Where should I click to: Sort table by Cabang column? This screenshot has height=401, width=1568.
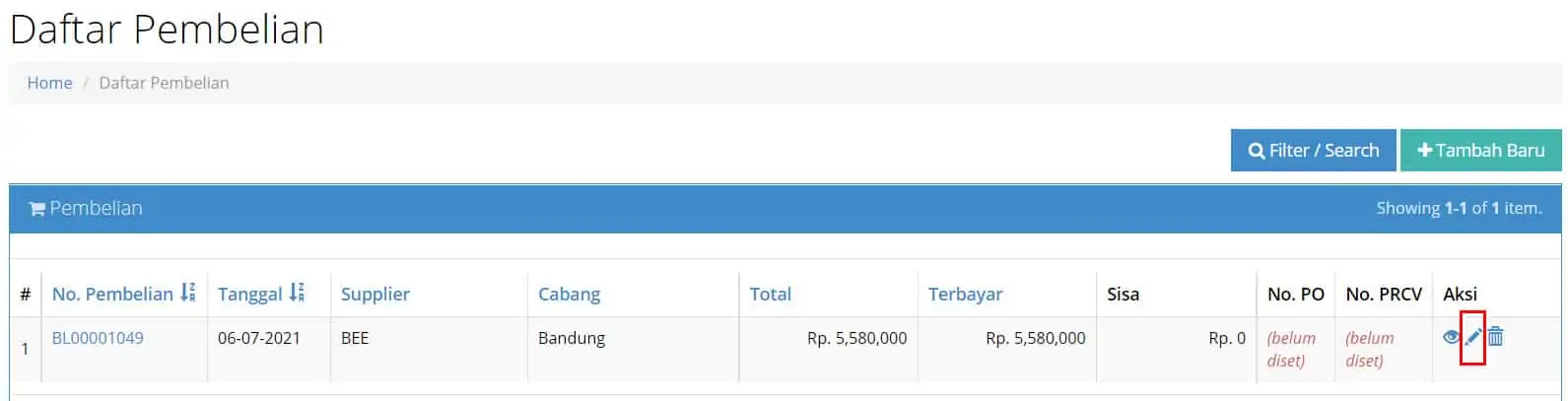pos(569,294)
